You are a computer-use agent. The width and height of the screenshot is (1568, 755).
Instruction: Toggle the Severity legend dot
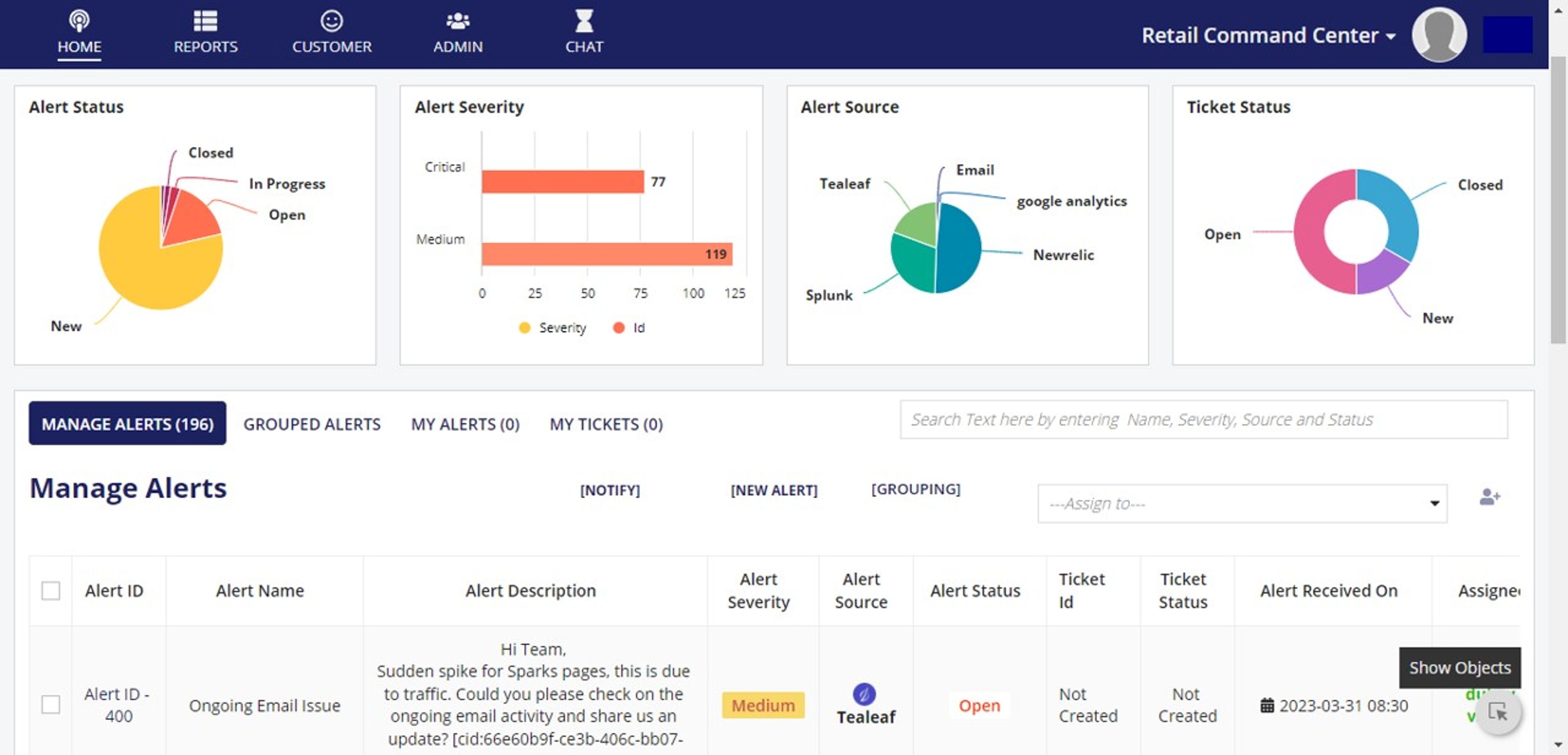[x=524, y=328]
